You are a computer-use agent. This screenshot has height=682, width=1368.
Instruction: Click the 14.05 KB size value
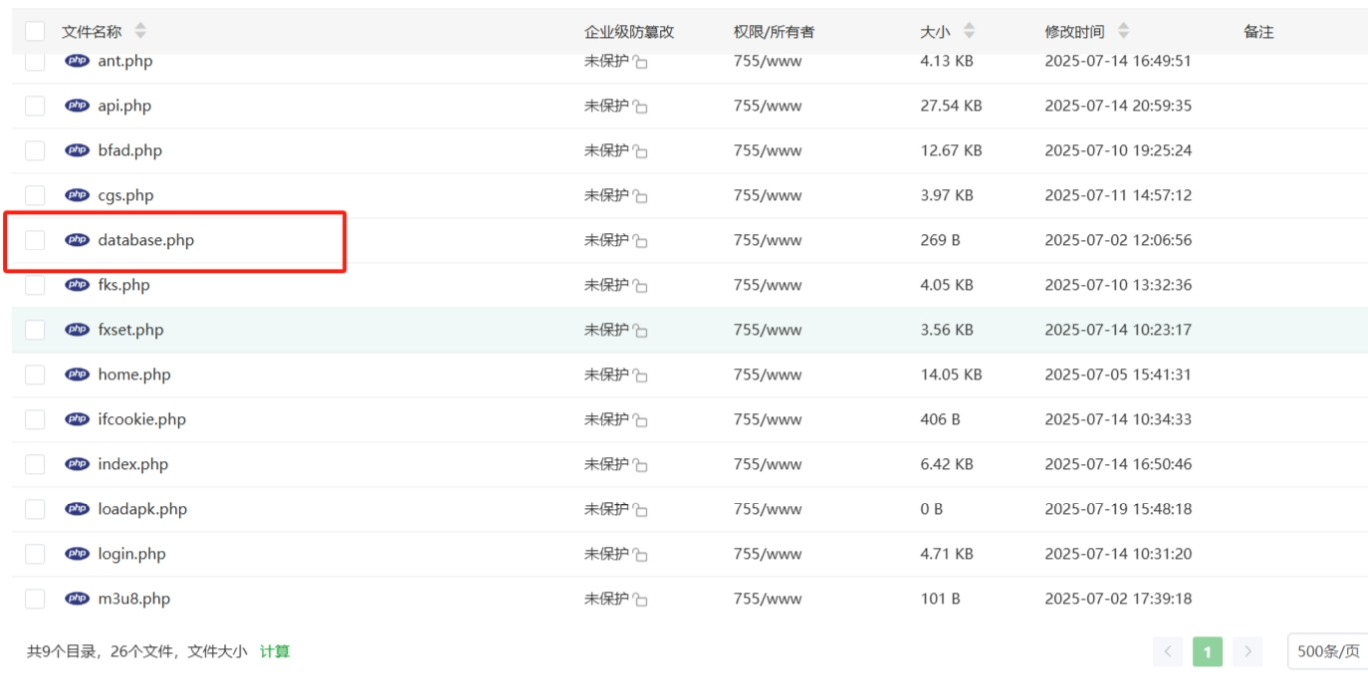tap(951, 374)
